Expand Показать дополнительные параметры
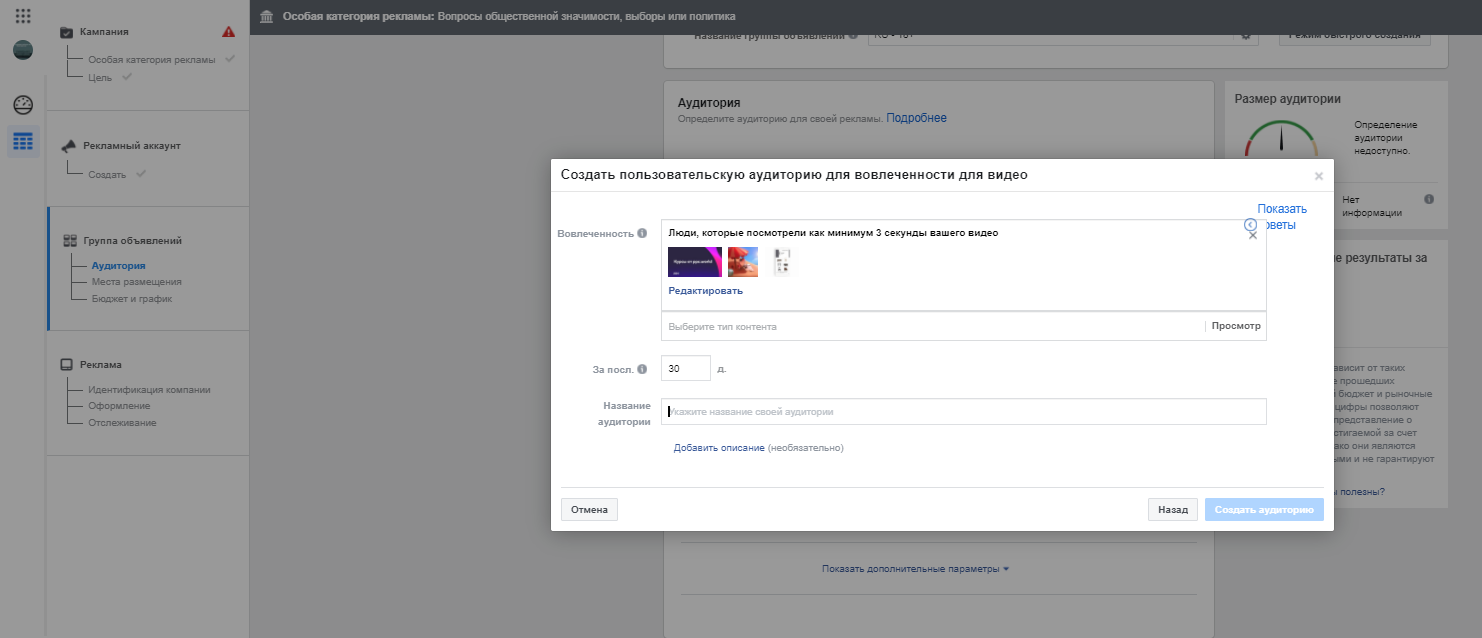The height and width of the screenshot is (638, 1482). click(x=915, y=569)
